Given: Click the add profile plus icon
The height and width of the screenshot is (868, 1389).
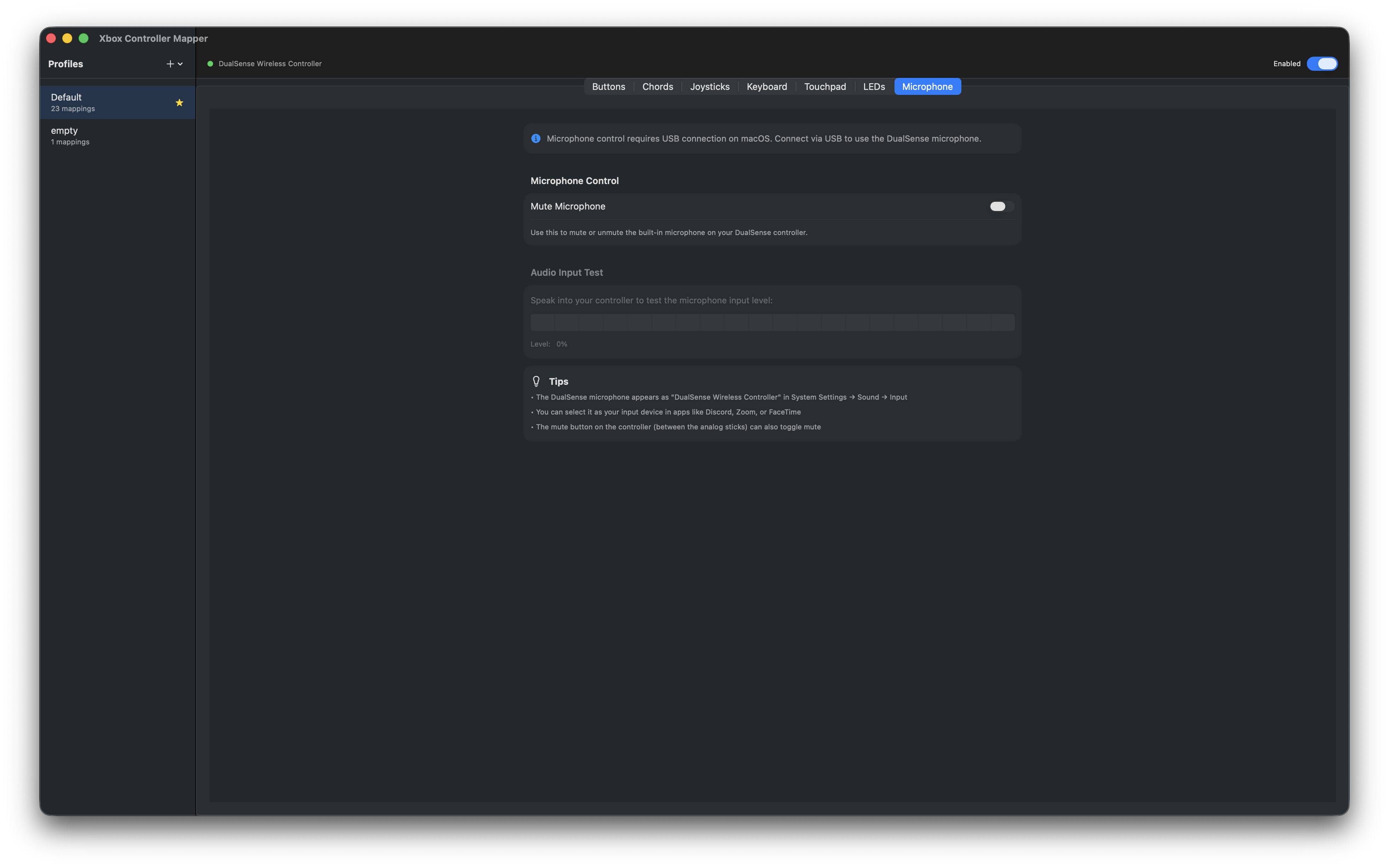Looking at the screenshot, I should [x=171, y=64].
